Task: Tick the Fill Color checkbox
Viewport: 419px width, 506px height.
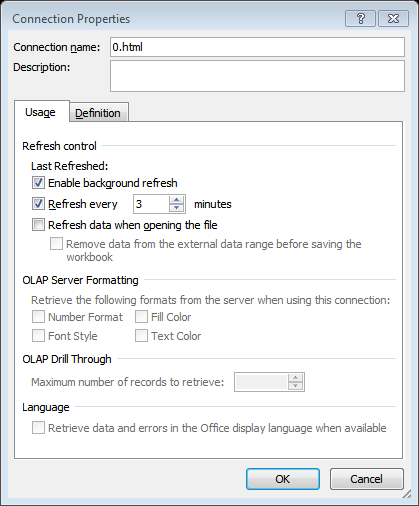Action: [x=141, y=317]
